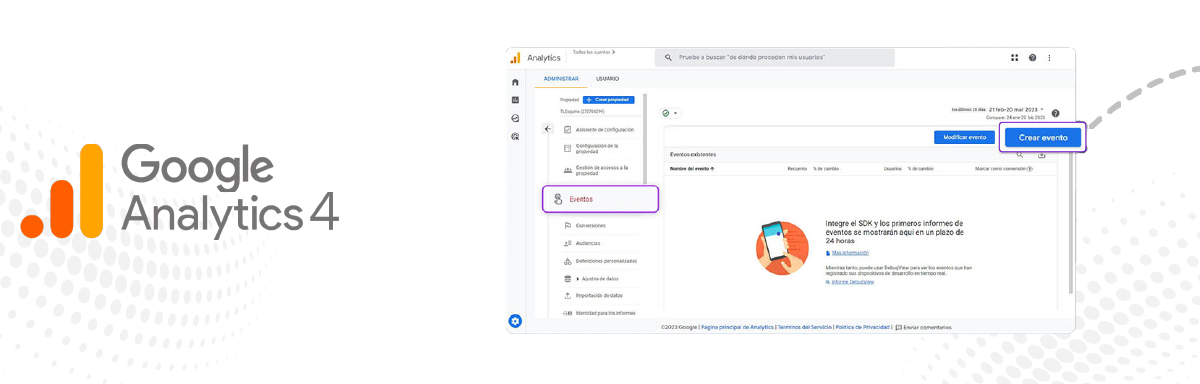Click the Crear propiedad button
Image resolution: width=1200 pixels, height=384 pixels.
[608, 100]
